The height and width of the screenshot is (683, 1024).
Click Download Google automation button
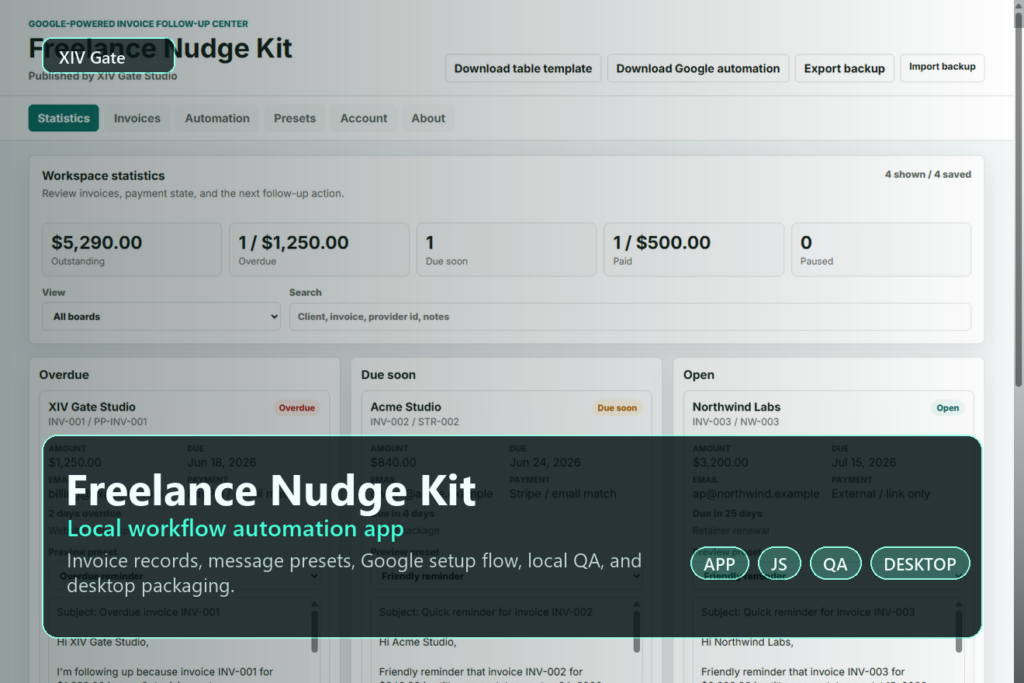click(x=697, y=69)
